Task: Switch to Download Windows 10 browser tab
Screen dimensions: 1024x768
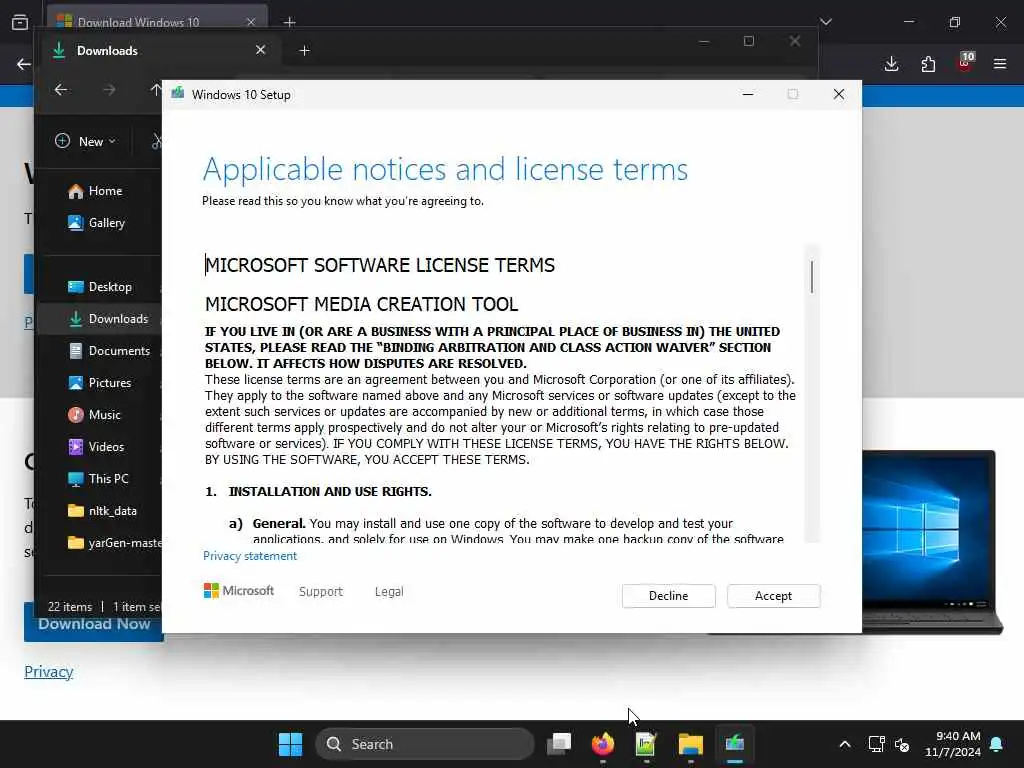Action: [x=157, y=21]
